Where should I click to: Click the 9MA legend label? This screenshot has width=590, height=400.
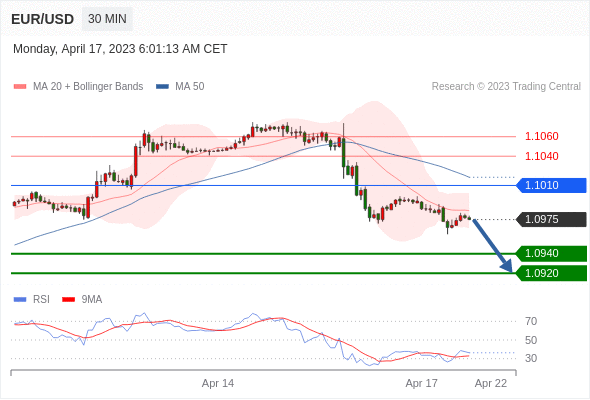(x=92, y=300)
